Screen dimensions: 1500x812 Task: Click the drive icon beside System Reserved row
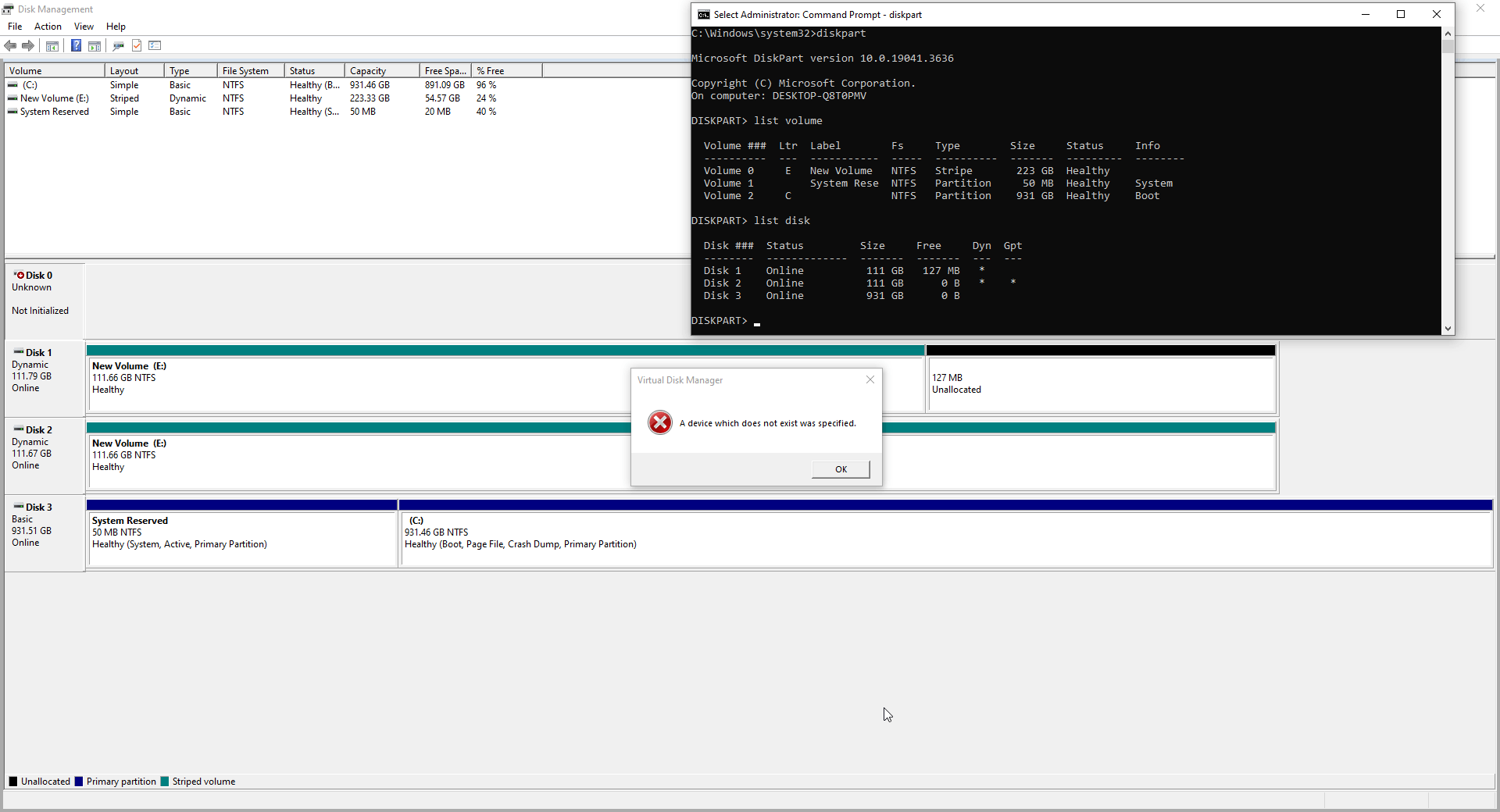[x=12, y=112]
